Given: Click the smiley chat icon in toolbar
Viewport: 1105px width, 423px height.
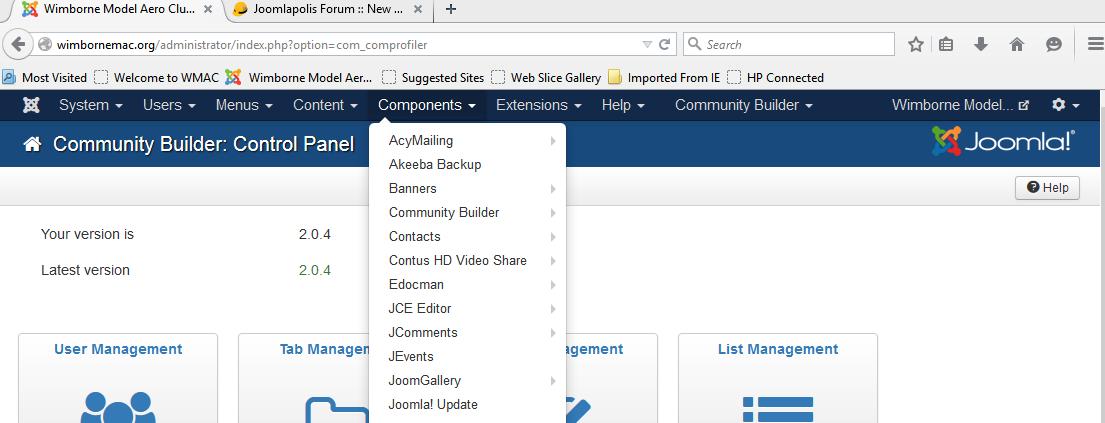Looking at the screenshot, I should (1054, 44).
